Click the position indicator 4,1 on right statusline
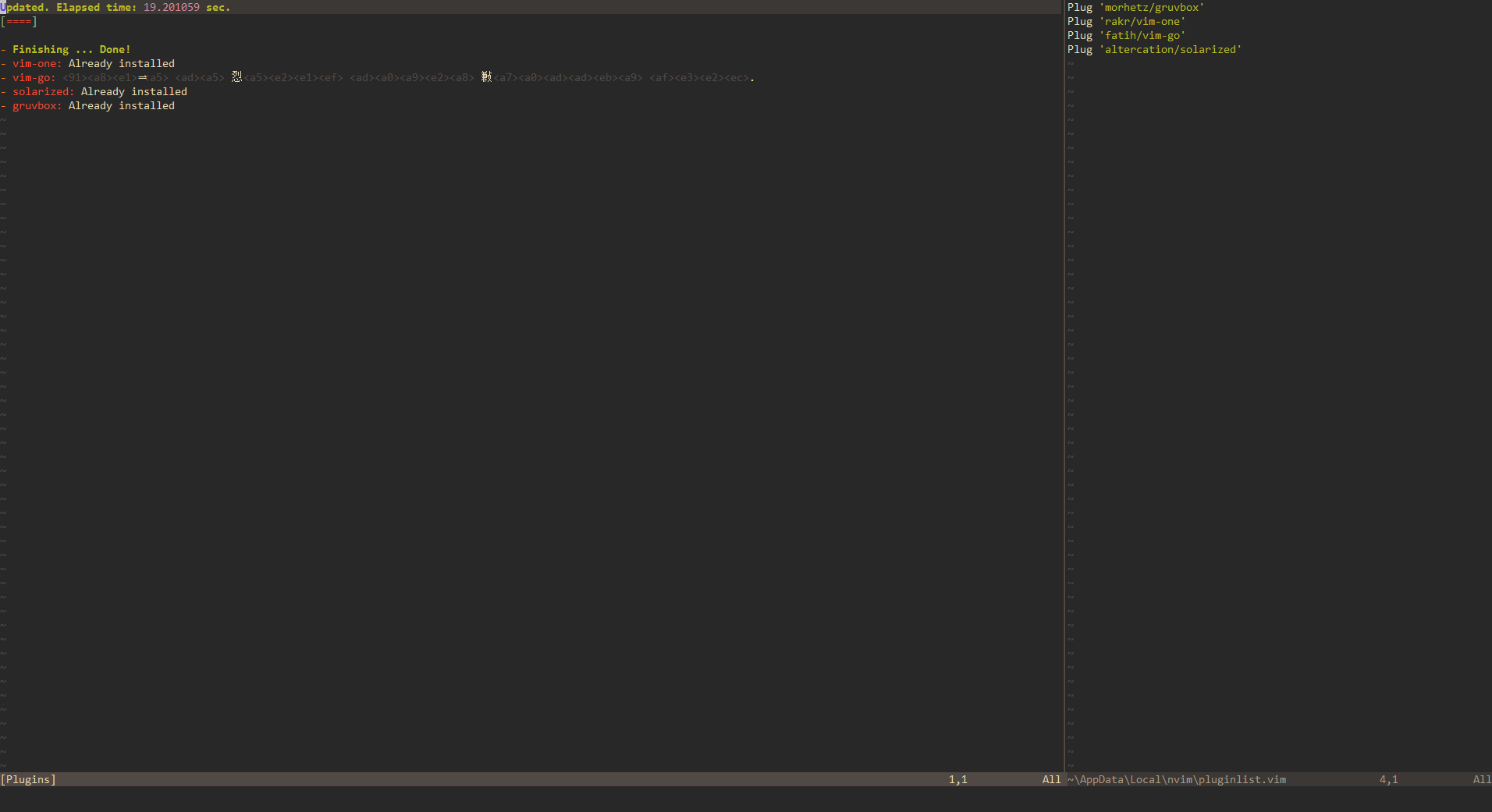 coord(1388,779)
